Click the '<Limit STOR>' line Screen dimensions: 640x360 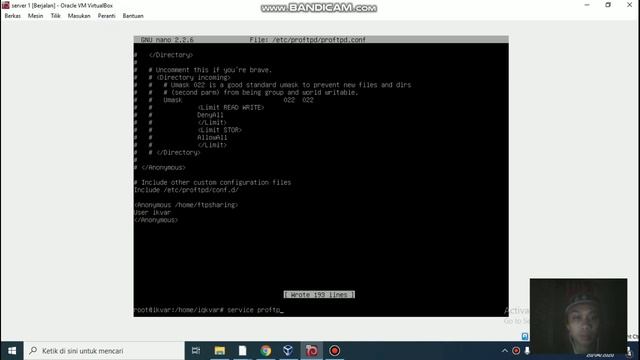coord(220,130)
